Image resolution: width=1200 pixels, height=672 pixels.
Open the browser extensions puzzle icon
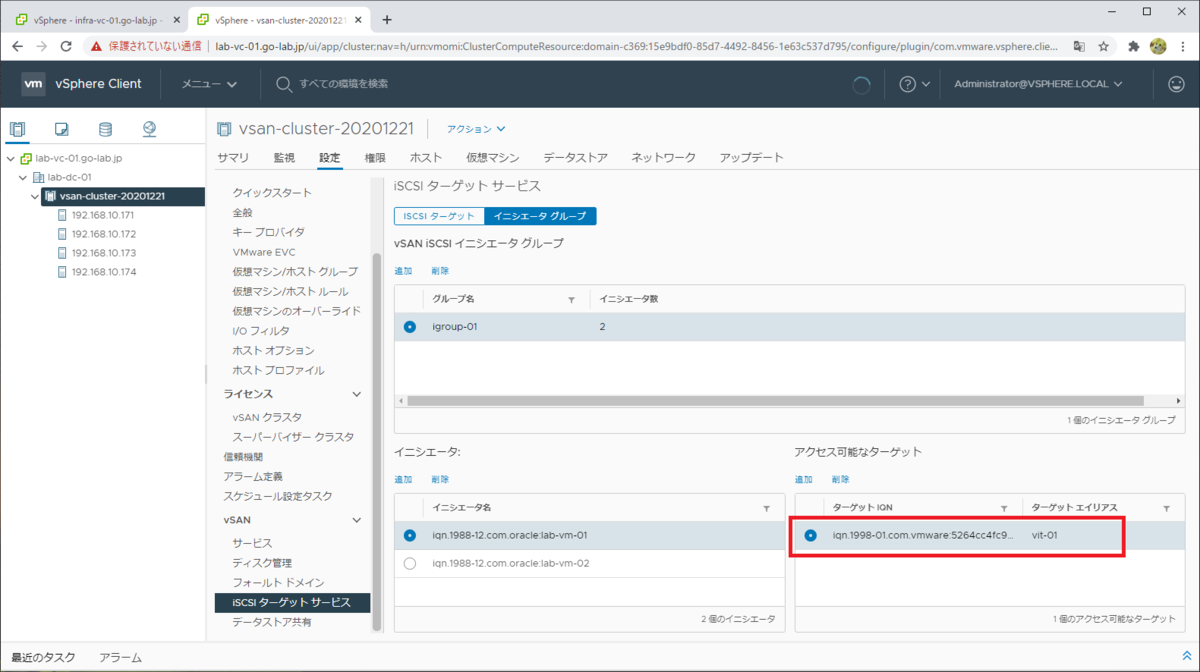1134,46
